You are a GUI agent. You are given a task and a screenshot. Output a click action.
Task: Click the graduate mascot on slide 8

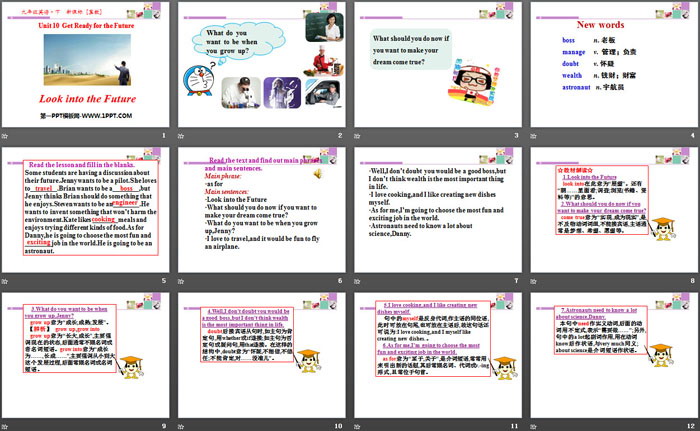tap(662, 229)
